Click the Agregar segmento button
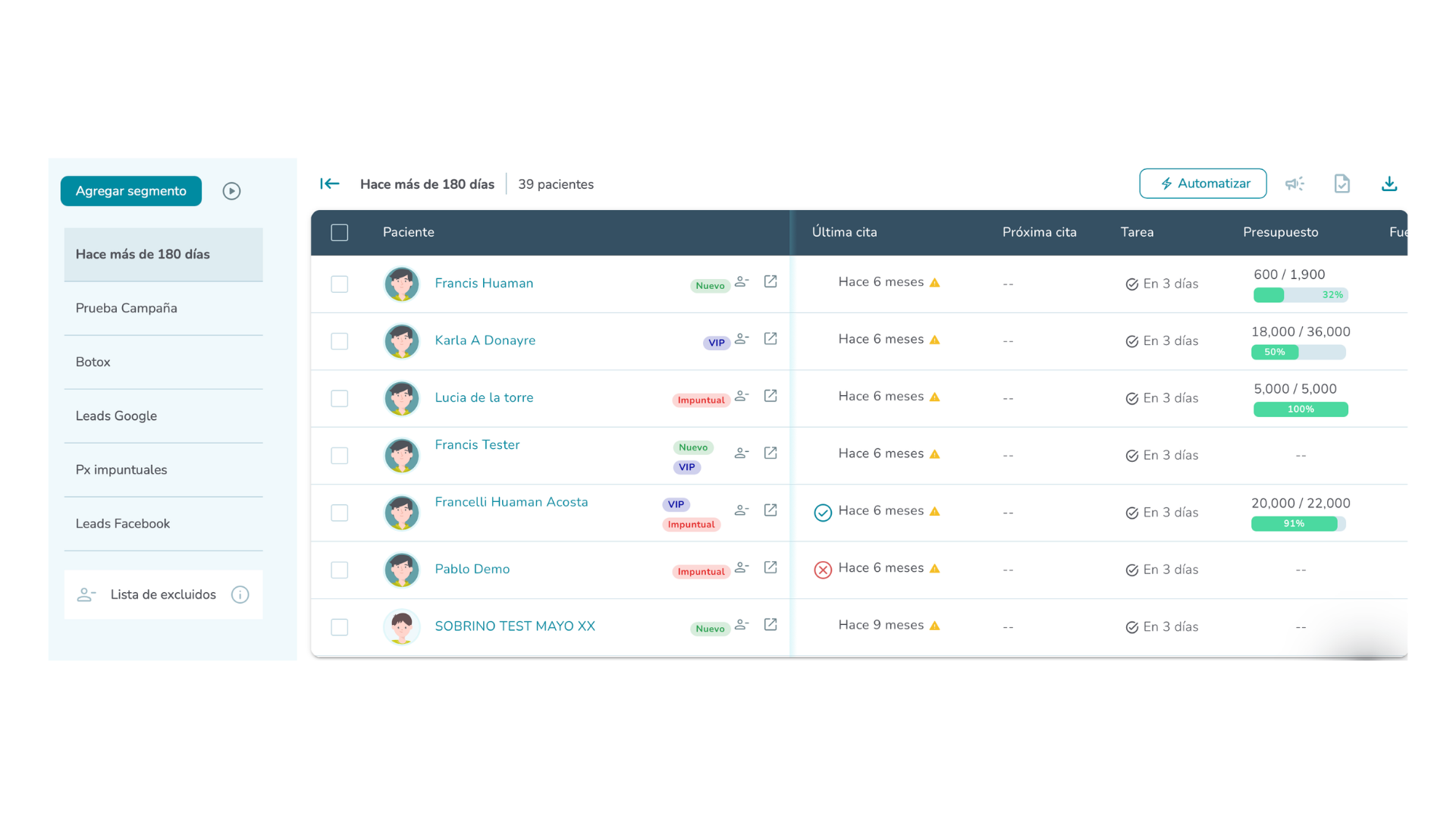Screen dimensions: 1456x819 click(131, 191)
